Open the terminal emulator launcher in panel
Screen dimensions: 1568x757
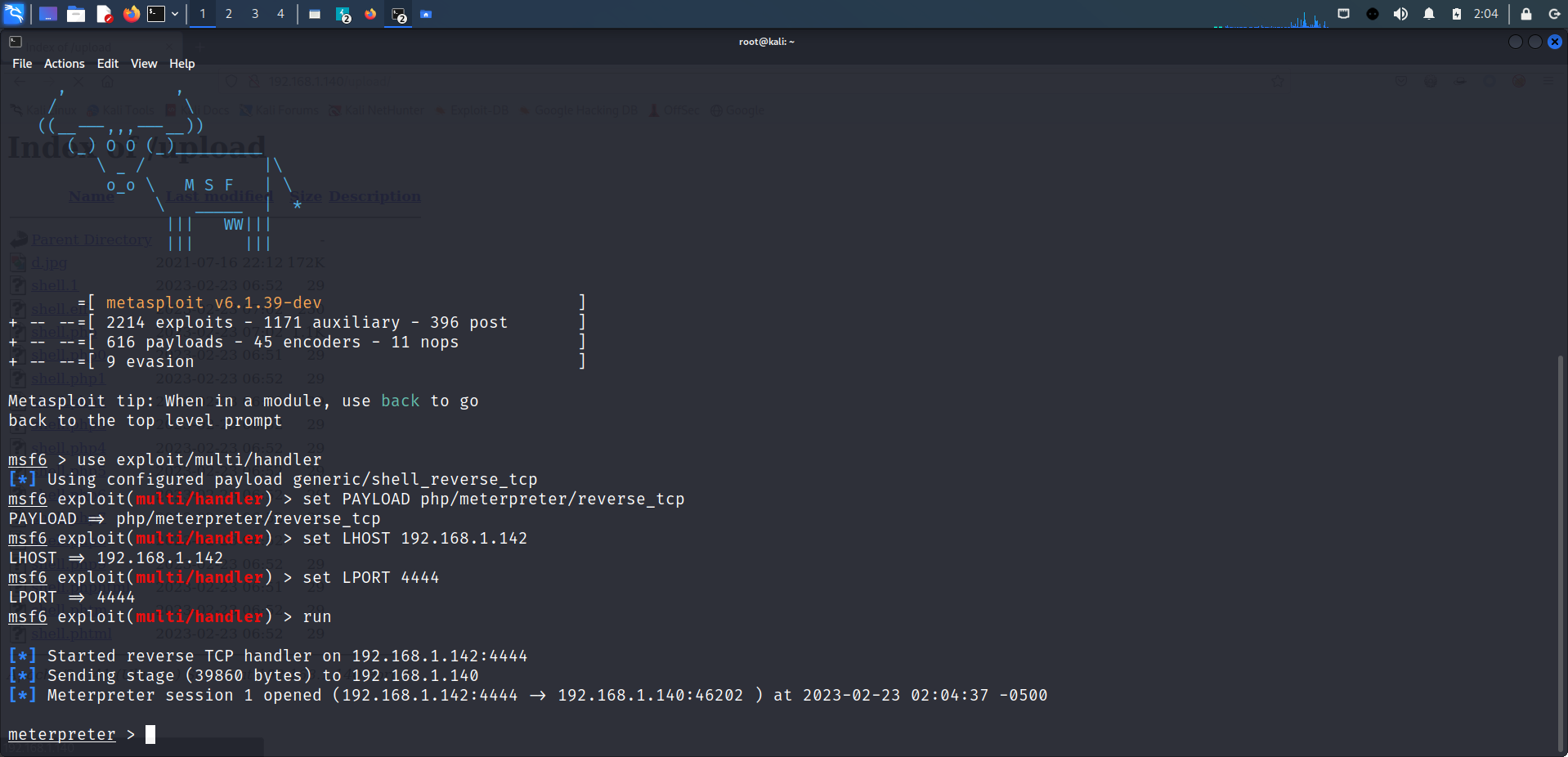pyautogui.click(x=156, y=14)
